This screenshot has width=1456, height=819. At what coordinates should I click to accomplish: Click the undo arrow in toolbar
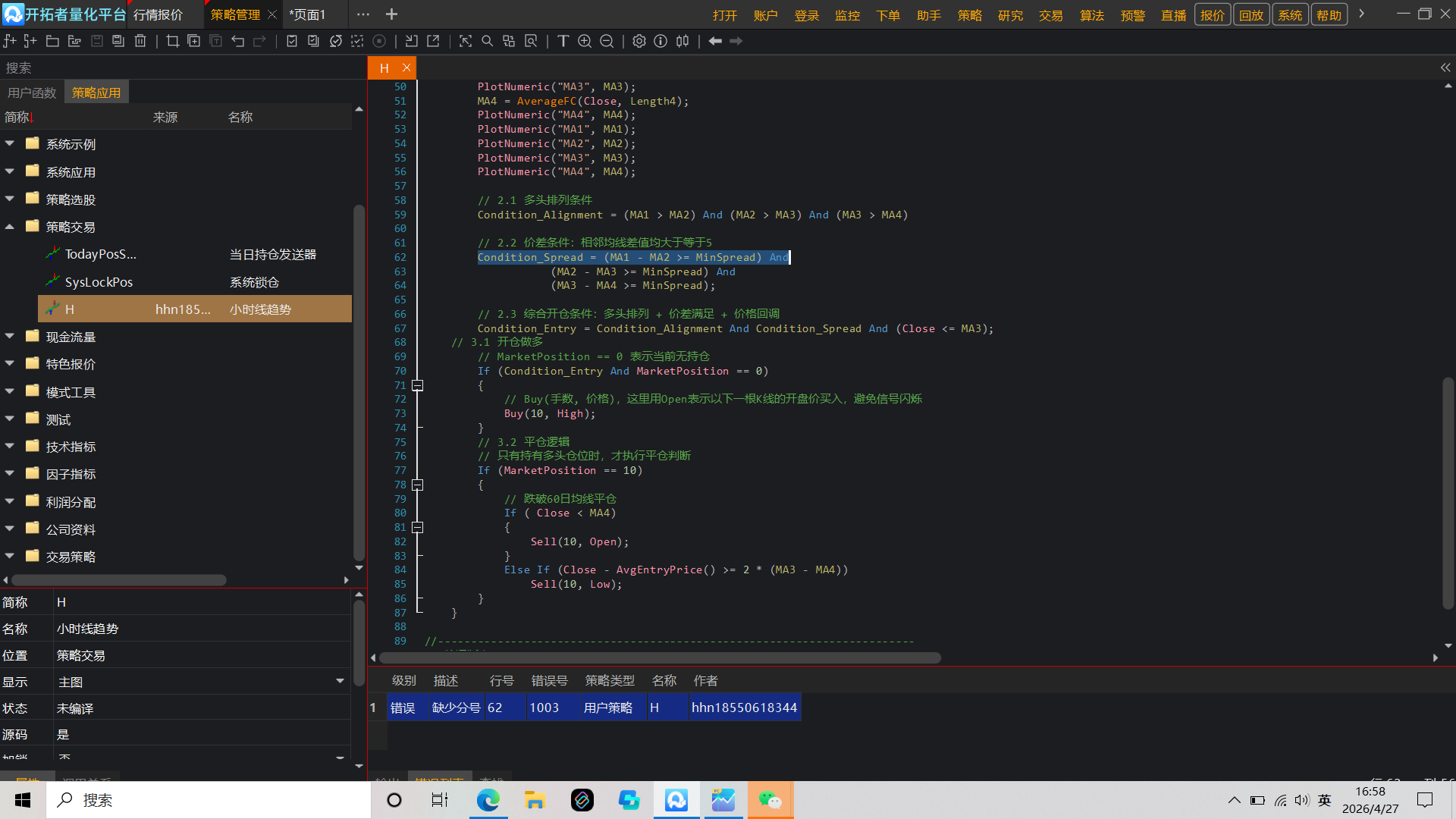coord(237,41)
